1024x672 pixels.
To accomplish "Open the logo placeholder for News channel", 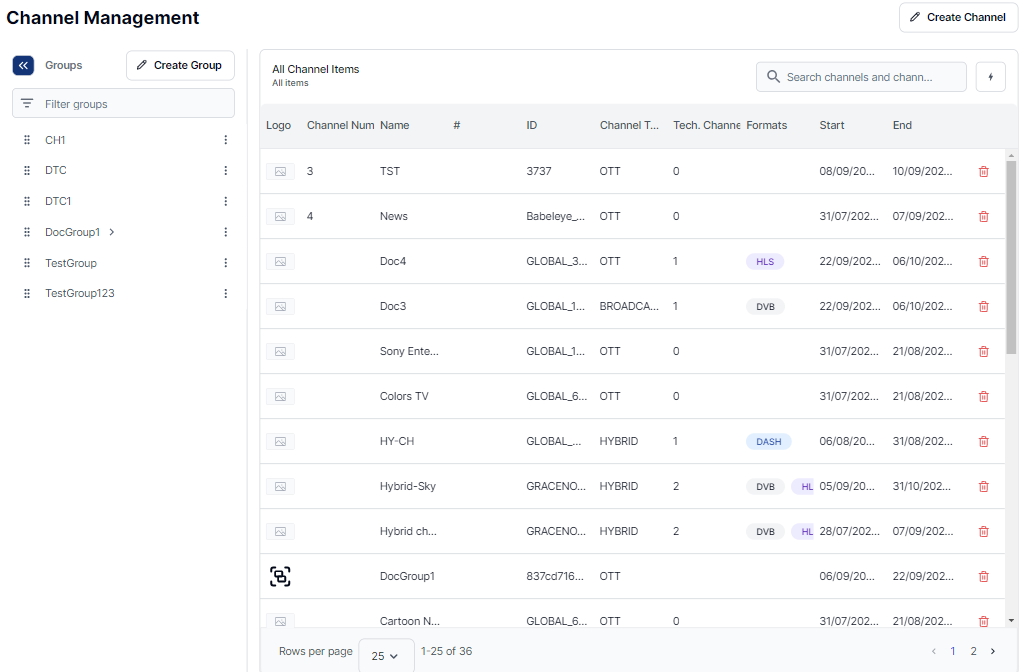I will click(x=280, y=217).
